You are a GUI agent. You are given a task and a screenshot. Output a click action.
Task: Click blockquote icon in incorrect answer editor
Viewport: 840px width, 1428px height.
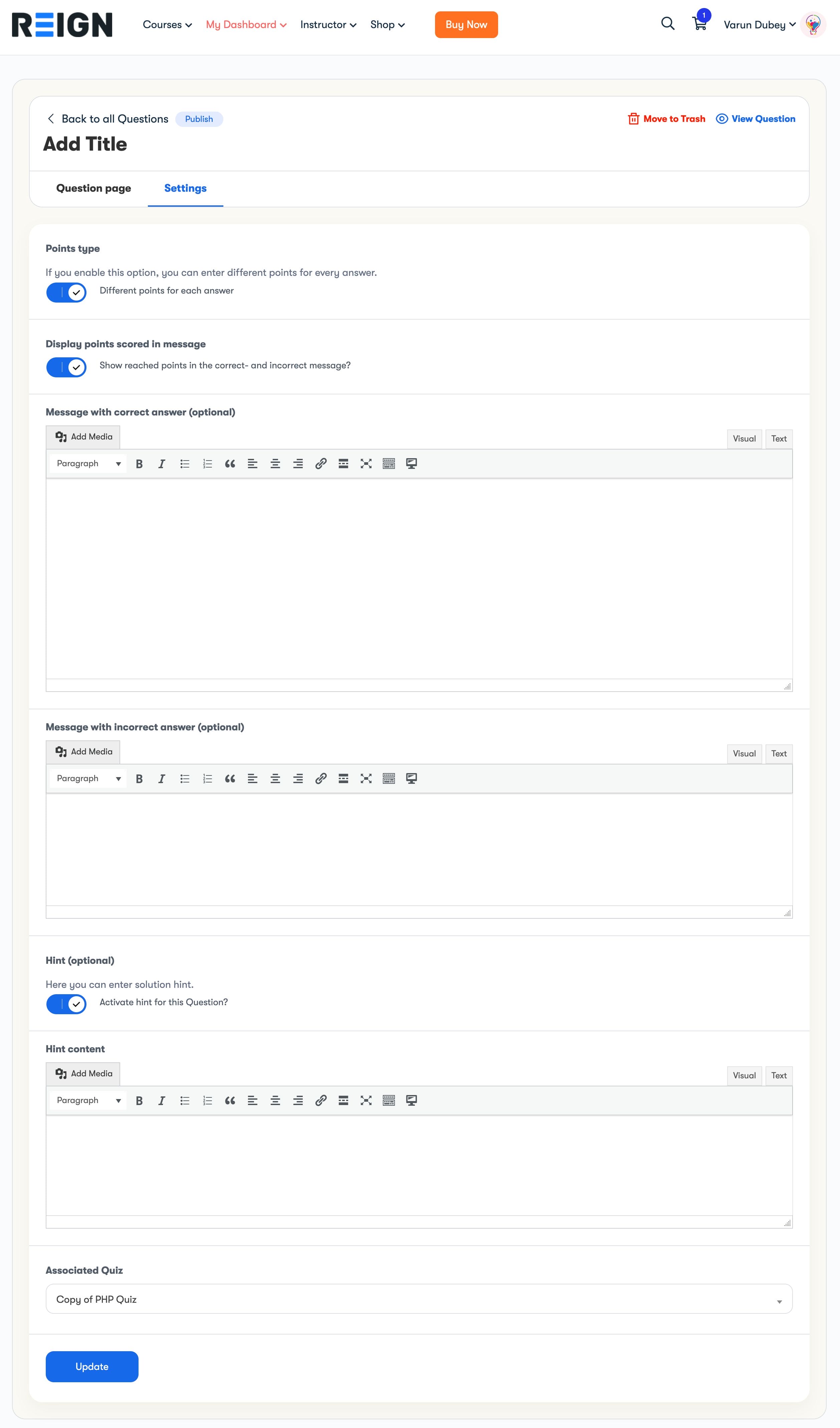coord(230,779)
